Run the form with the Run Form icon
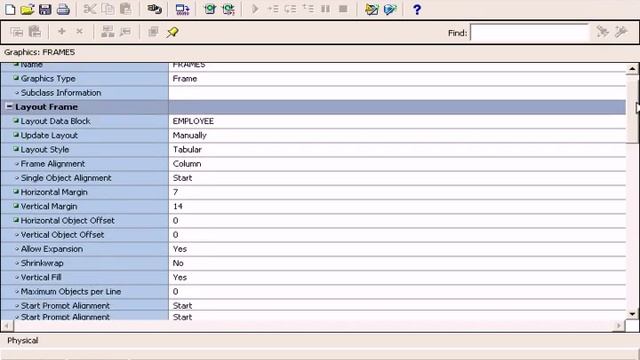Viewport: 640px width, 360px height. tap(210, 9)
